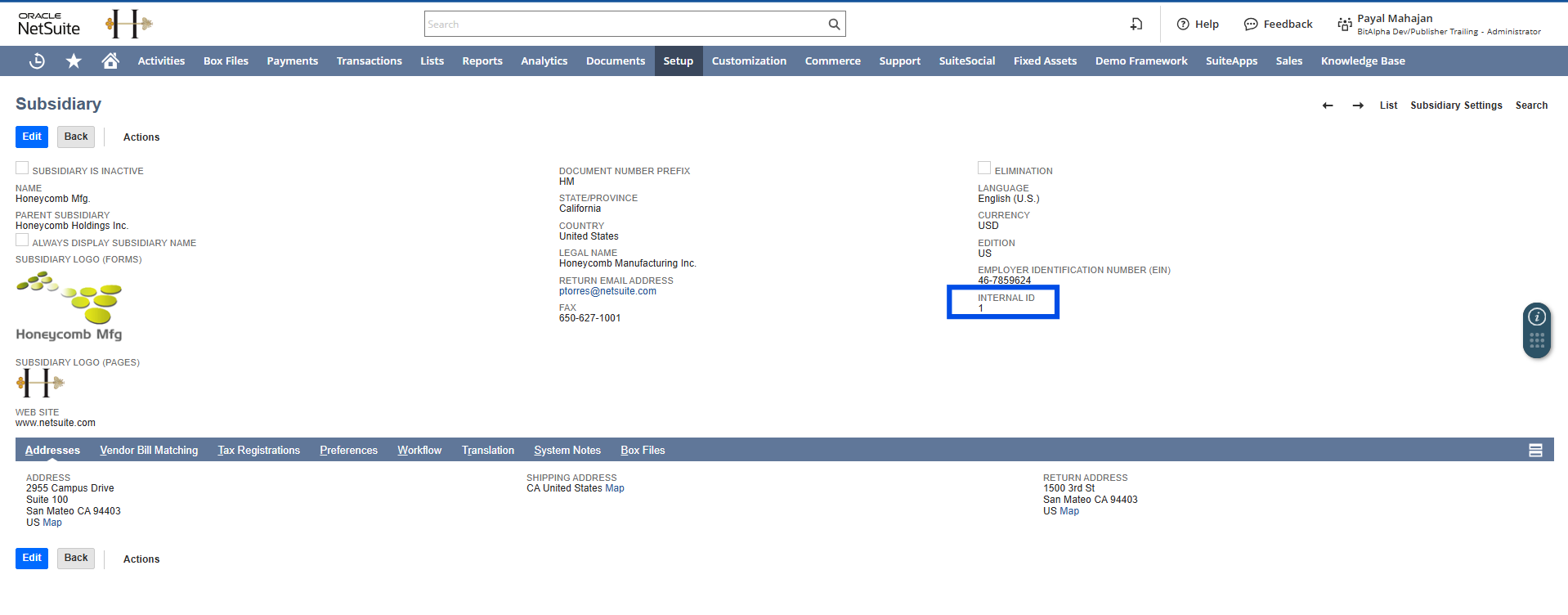Click the Honeycomb H company logo in header

[x=129, y=24]
